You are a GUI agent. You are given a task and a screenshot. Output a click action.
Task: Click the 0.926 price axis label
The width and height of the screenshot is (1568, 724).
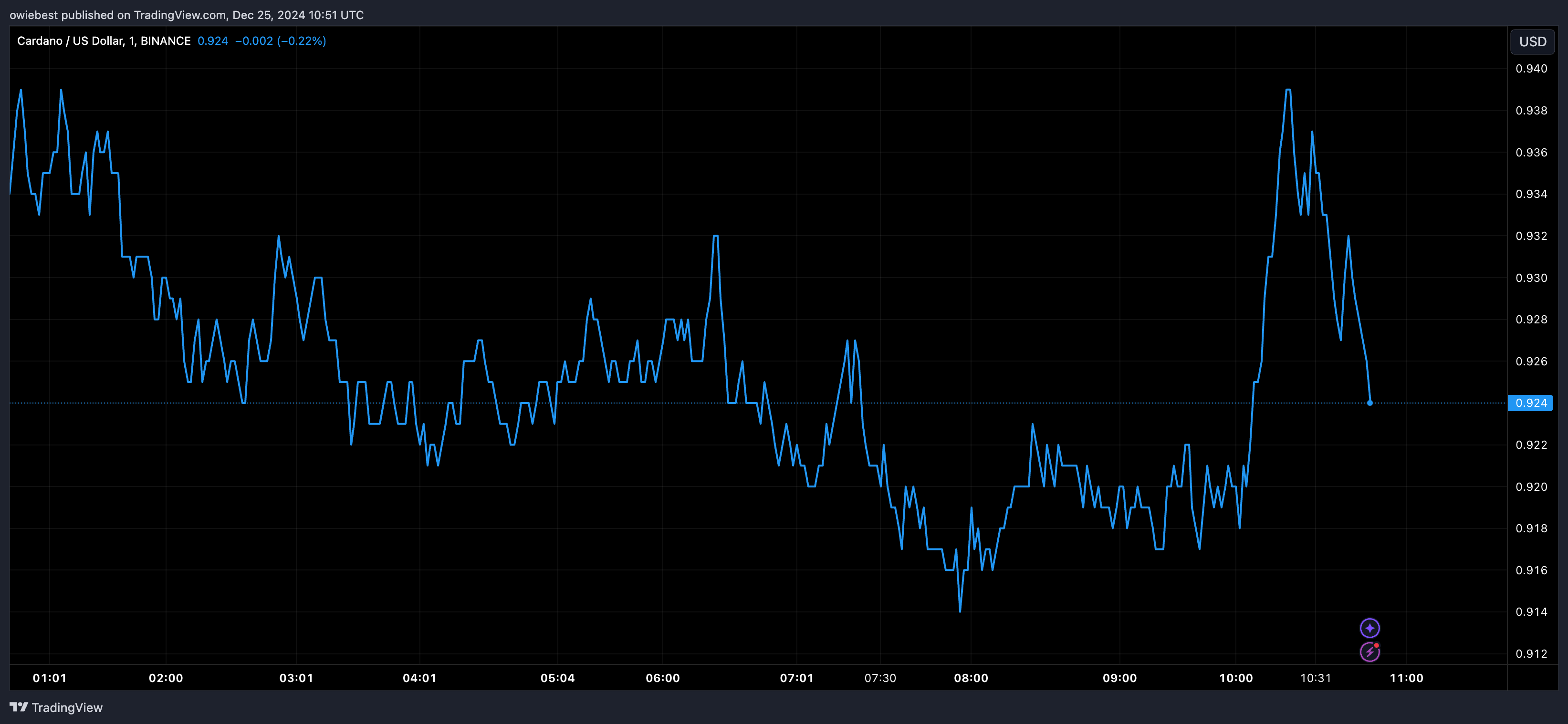[1531, 362]
